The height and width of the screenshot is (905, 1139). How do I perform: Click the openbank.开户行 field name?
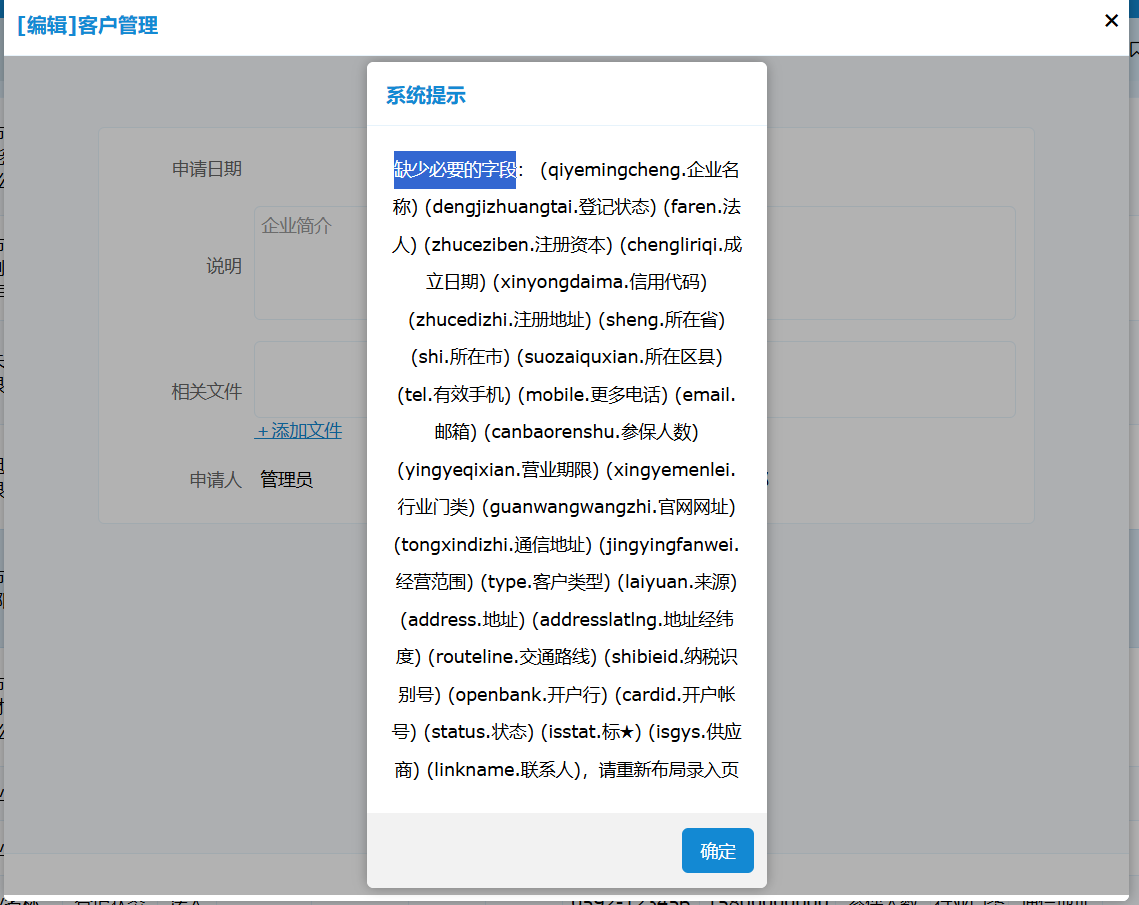[x=526, y=695]
